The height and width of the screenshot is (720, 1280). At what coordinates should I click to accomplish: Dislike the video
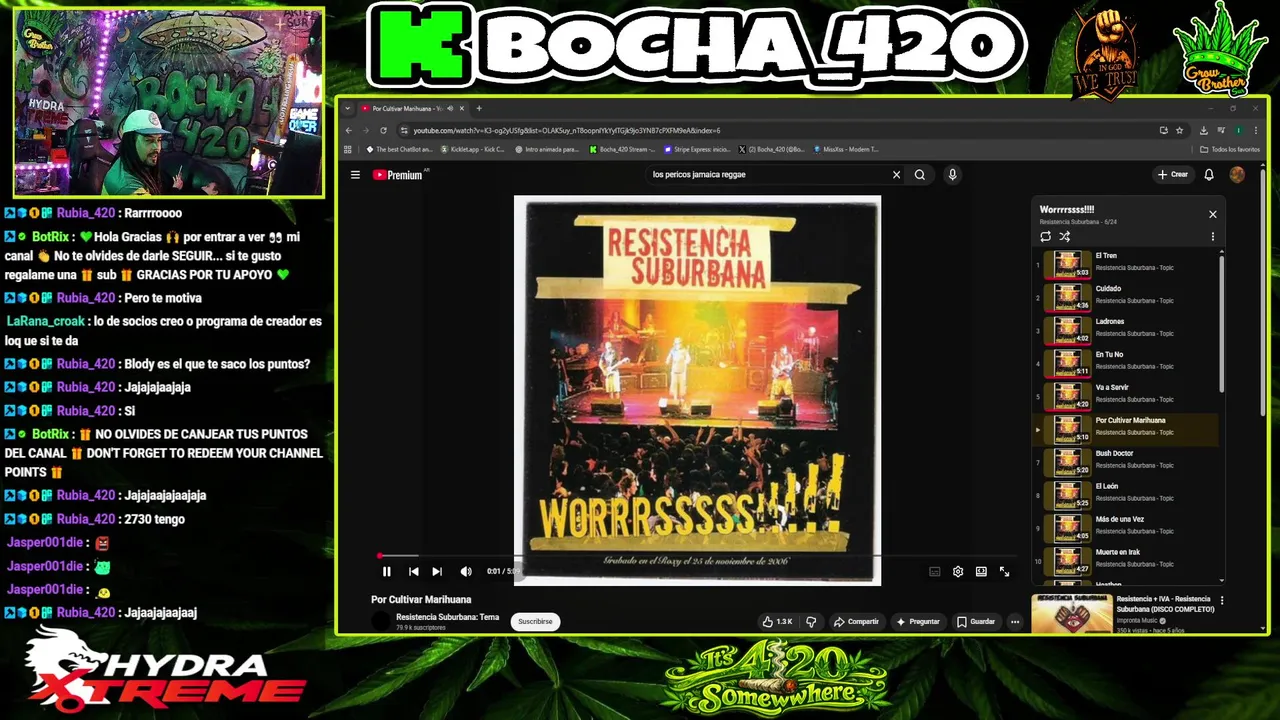coord(811,622)
